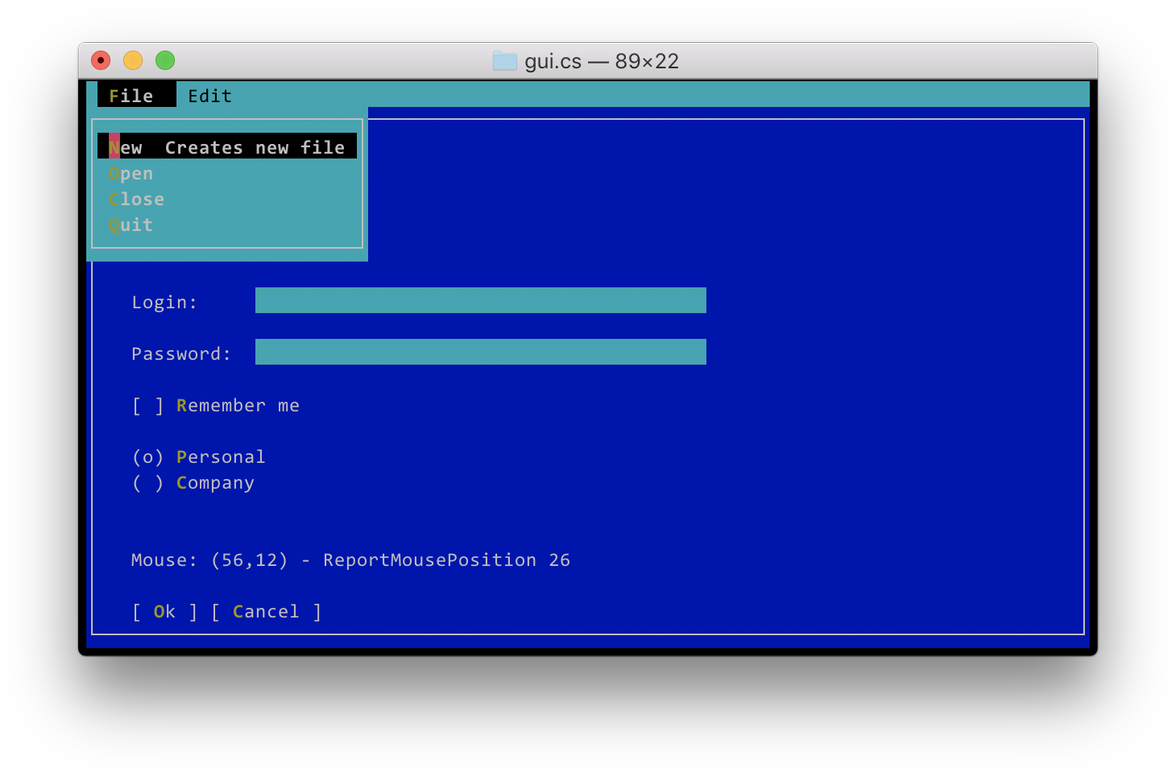The width and height of the screenshot is (1175, 775).
Task: Click into the Login text field
Action: pos(480,301)
